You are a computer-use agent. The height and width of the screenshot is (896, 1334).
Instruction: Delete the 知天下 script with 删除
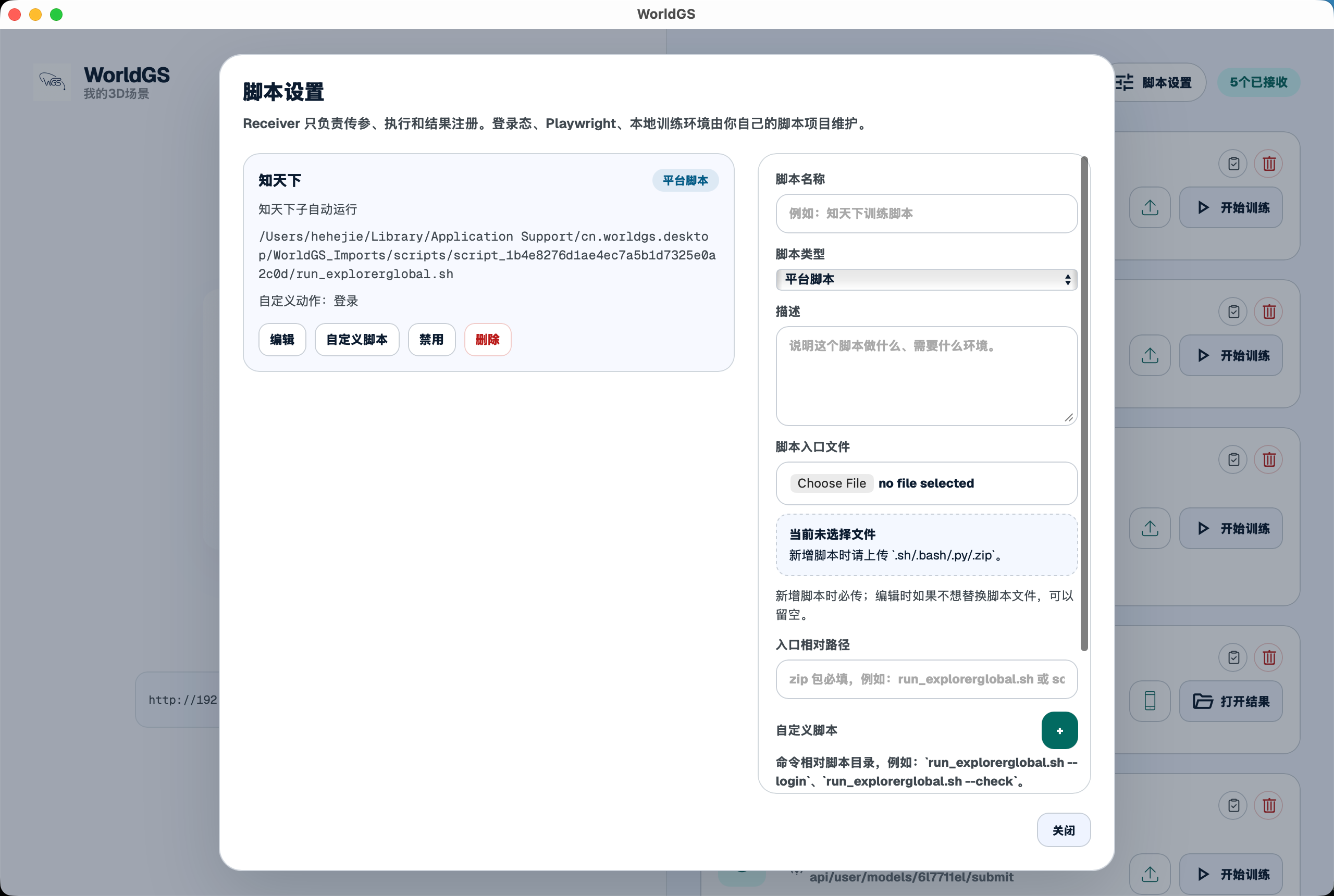[x=488, y=340]
